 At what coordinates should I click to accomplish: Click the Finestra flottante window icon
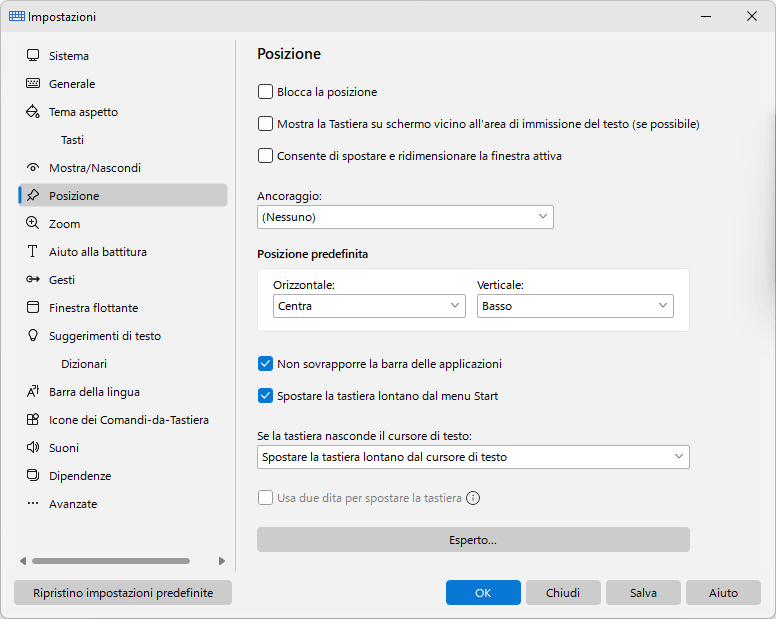click(x=33, y=307)
